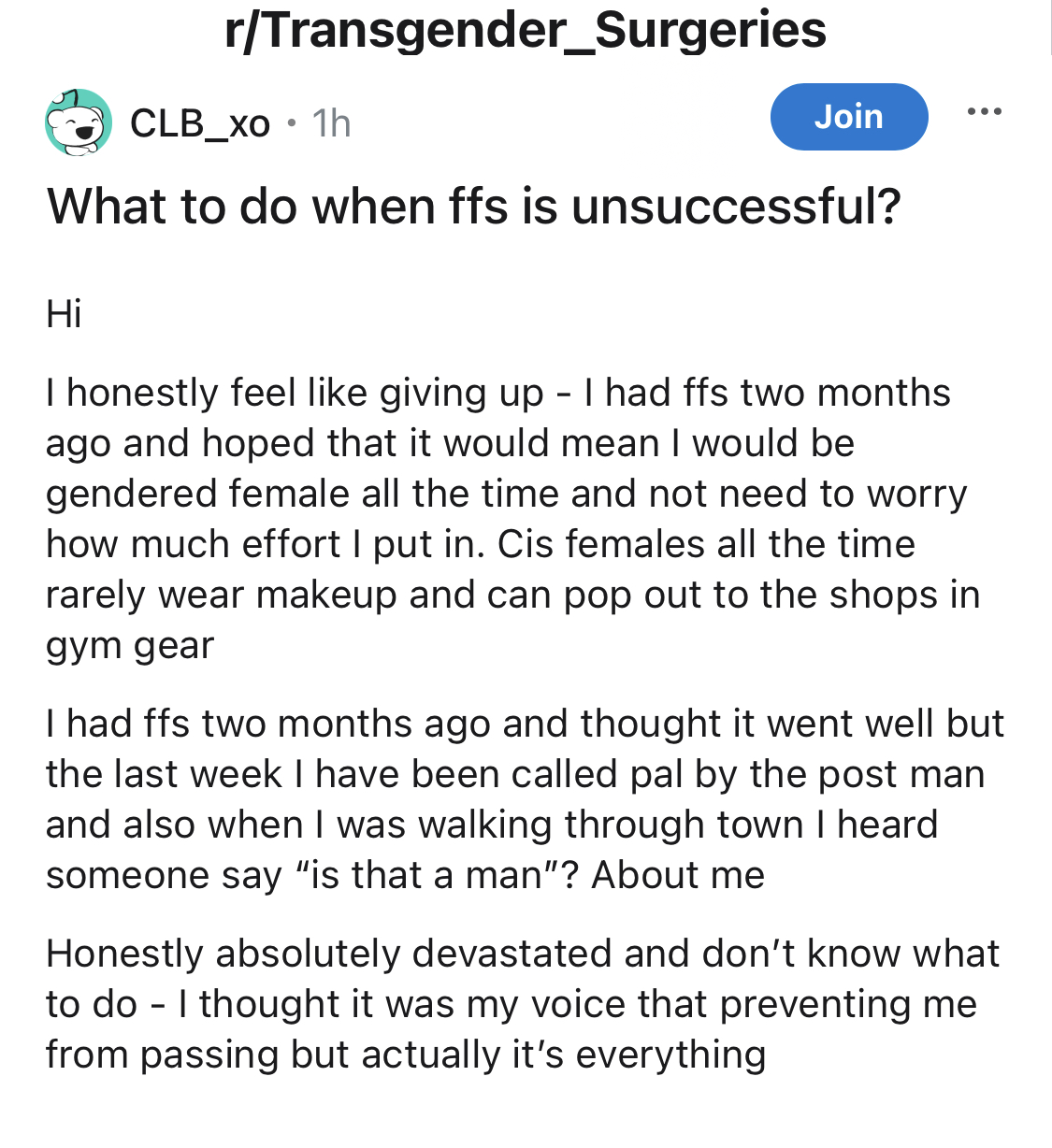The height and width of the screenshot is (1148, 1052).
Task: Click the final line ending "it's everything"
Action: pyautogui.click(x=406, y=1055)
